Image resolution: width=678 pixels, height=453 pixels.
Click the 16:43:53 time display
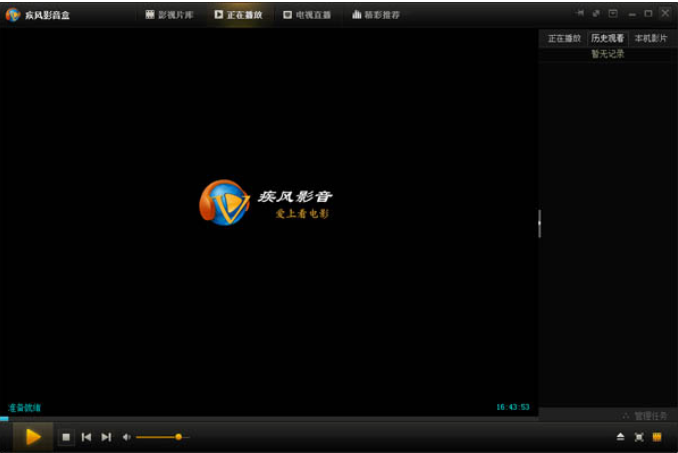(x=513, y=407)
